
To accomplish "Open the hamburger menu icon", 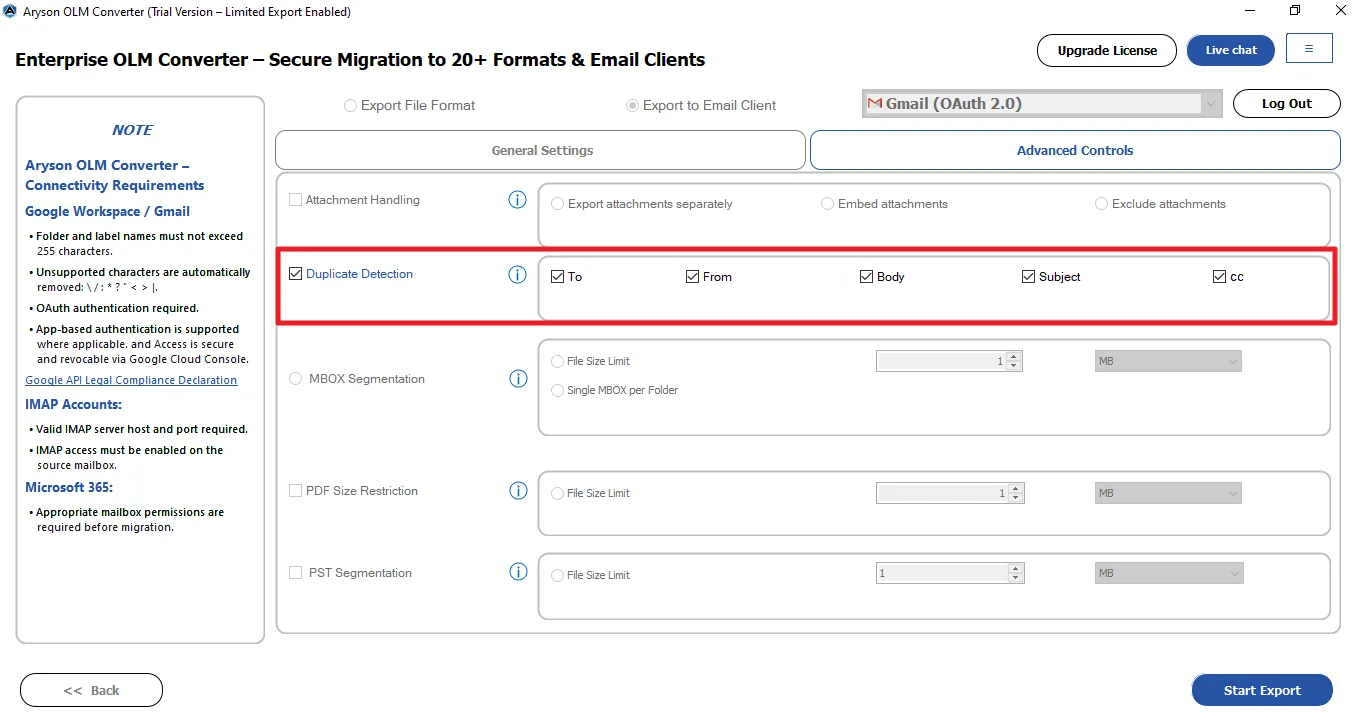I will (x=1309, y=49).
